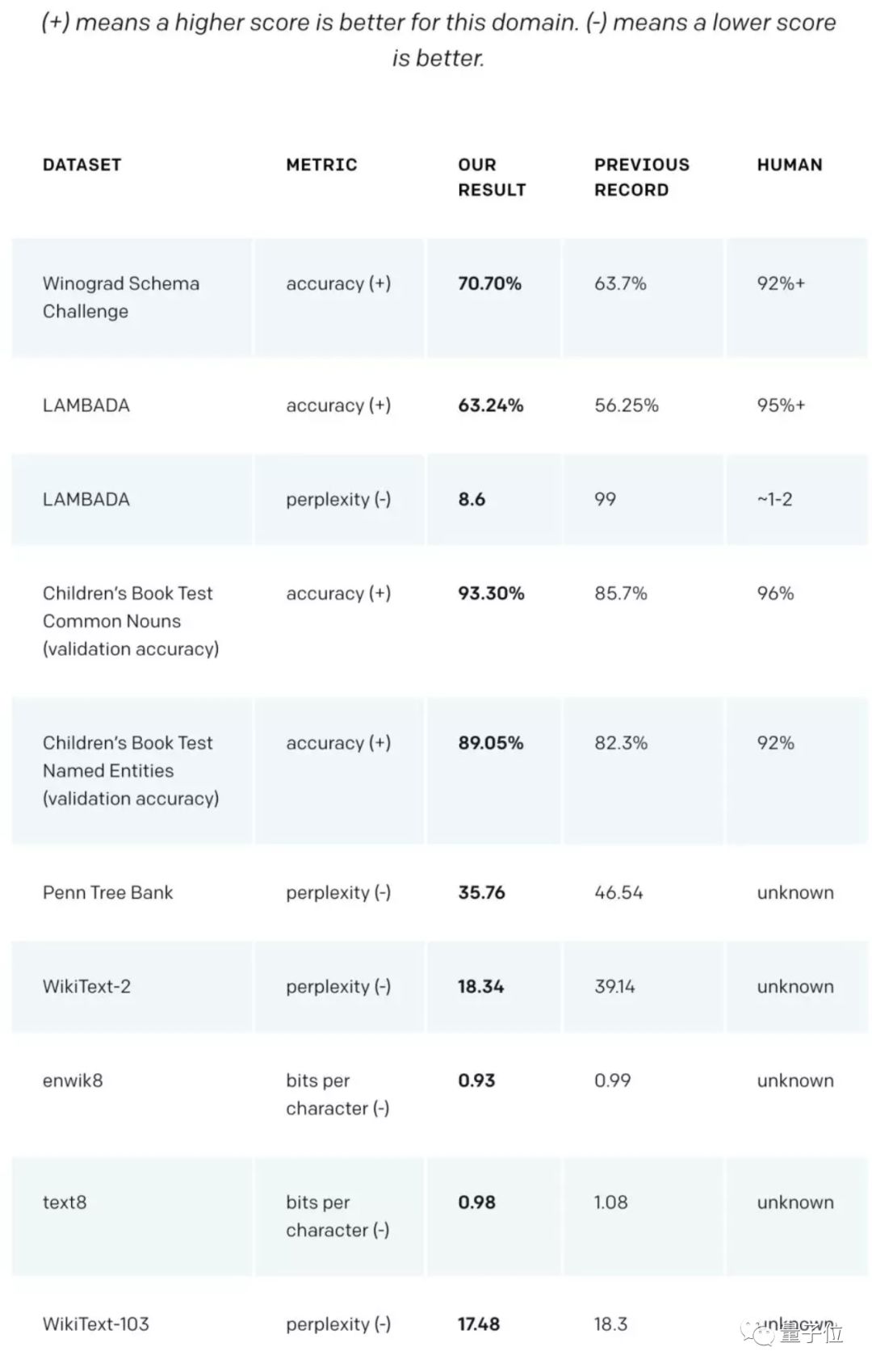Click the WikiText-2 dataset name
Viewport: 872px width, 1372px height.
coord(86,986)
